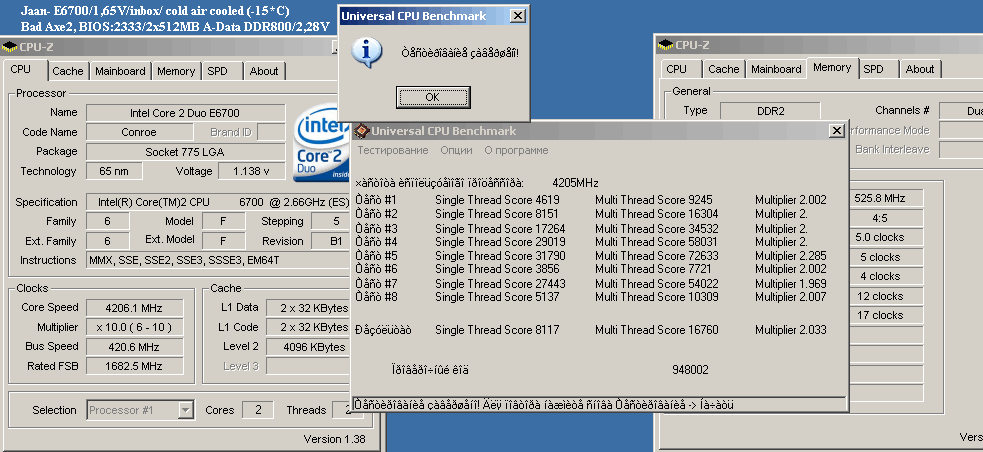Click the CPU-Z chip icon in the left window title
The width and height of the screenshot is (983, 452).
9,46
